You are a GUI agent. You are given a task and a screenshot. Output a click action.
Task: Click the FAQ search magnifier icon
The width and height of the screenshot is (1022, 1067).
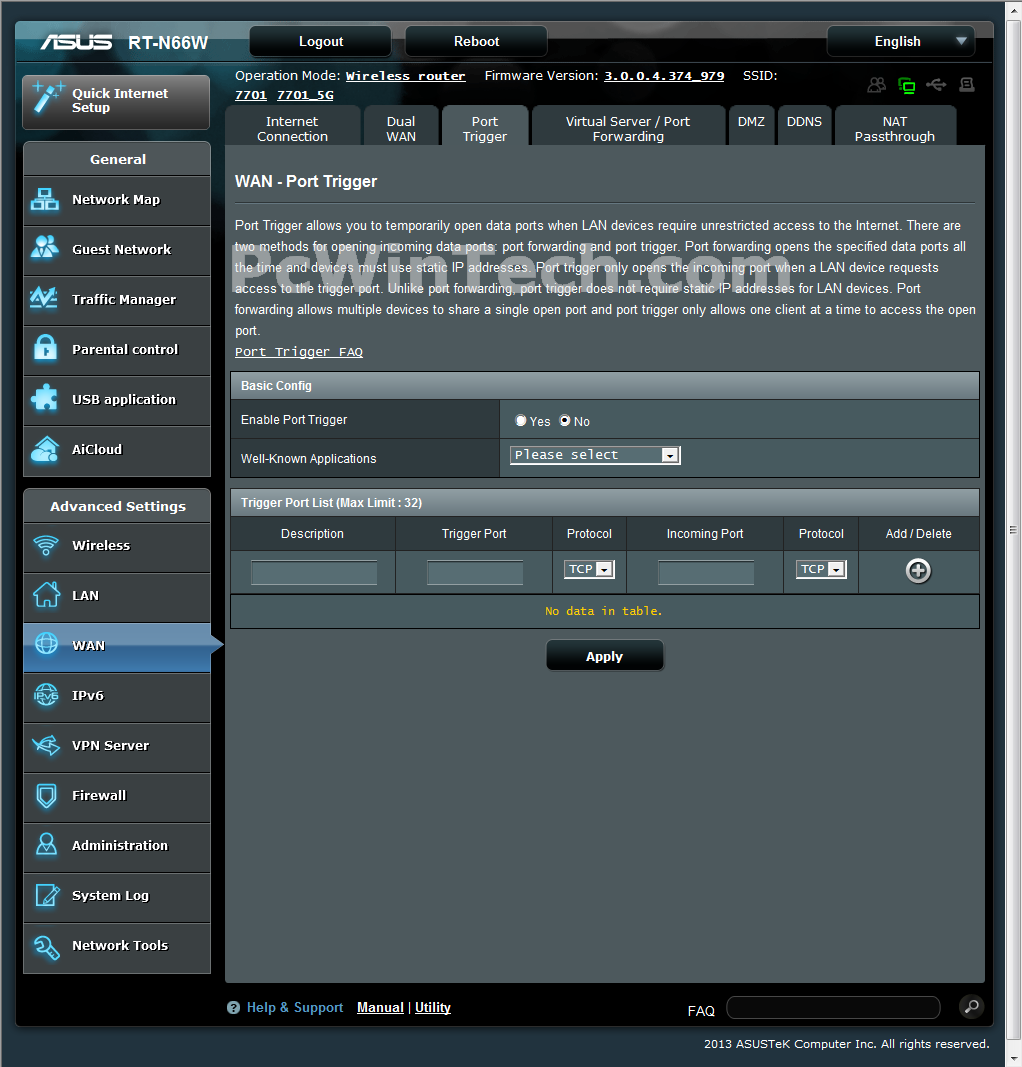click(x=971, y=1006)
